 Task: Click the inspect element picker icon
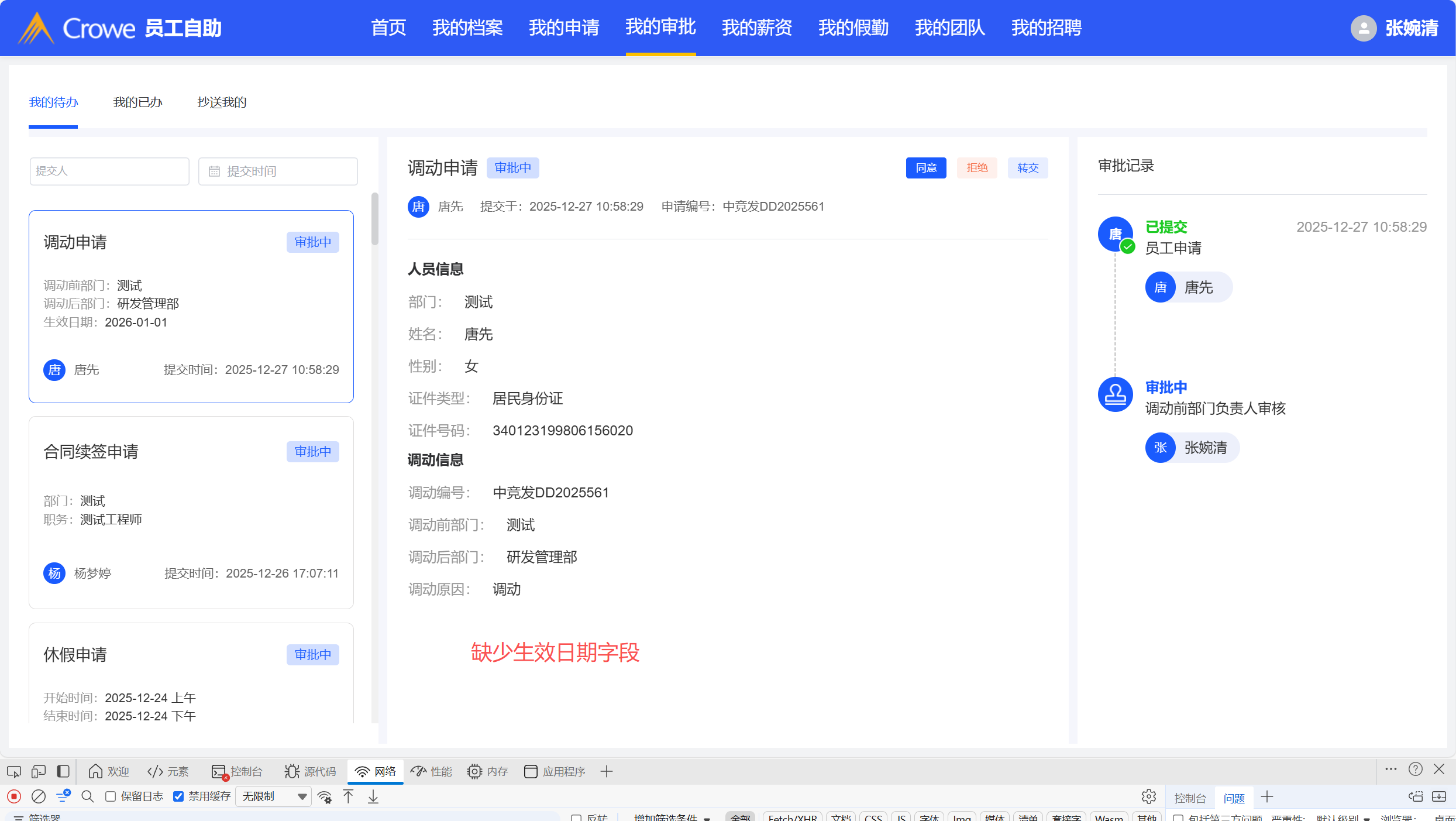[14, 771]
